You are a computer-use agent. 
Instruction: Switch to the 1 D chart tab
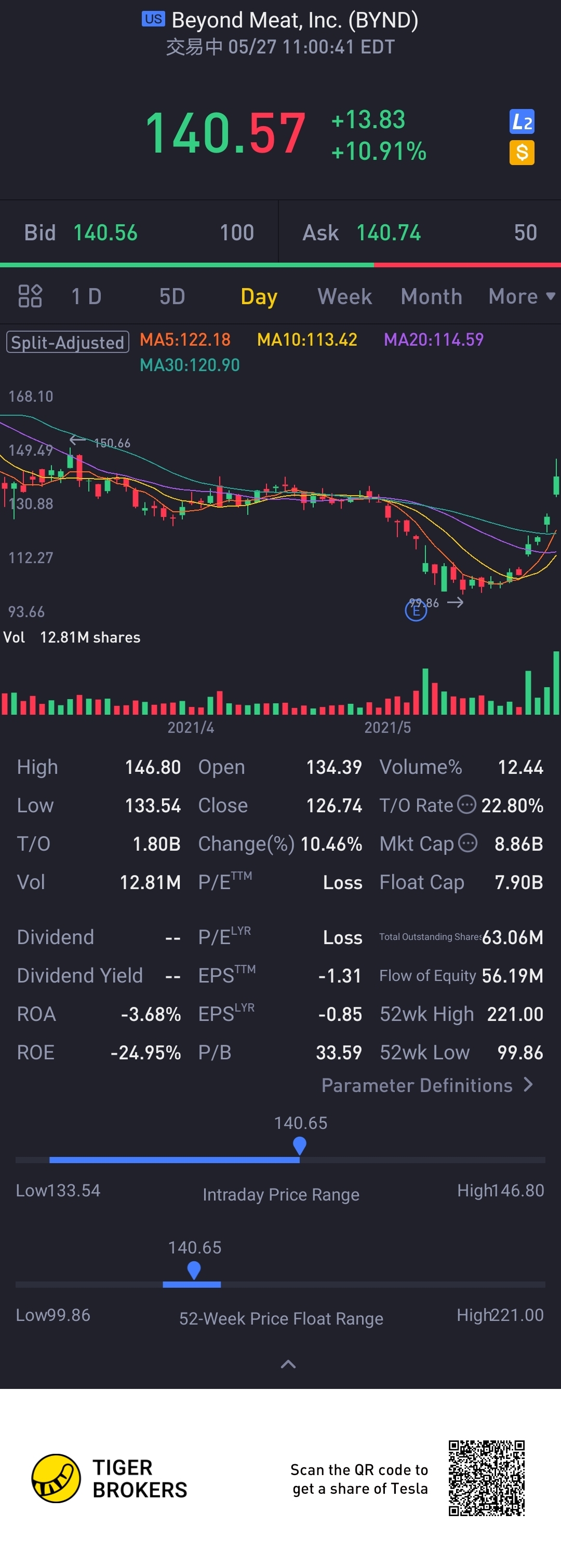coord(87,296)
